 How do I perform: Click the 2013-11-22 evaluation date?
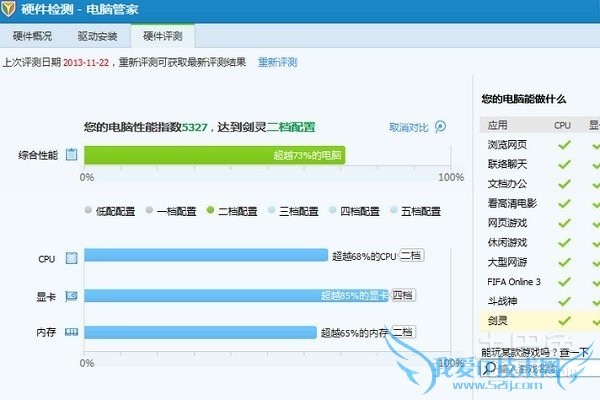click(x=86, y=62)
